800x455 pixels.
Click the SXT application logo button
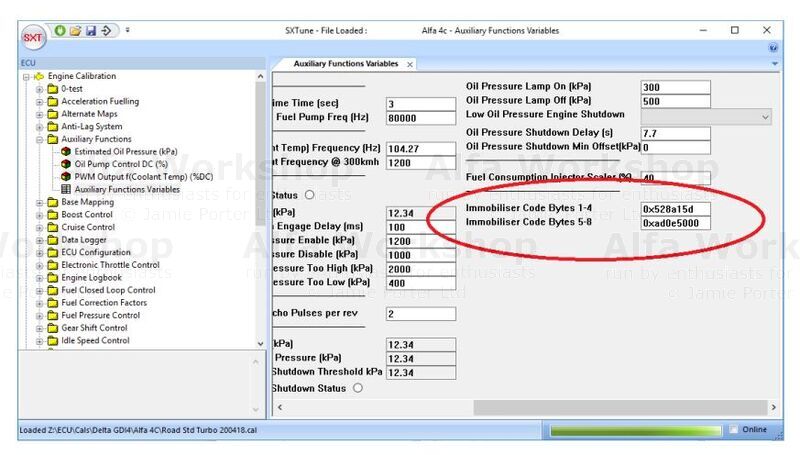[33, 37]
